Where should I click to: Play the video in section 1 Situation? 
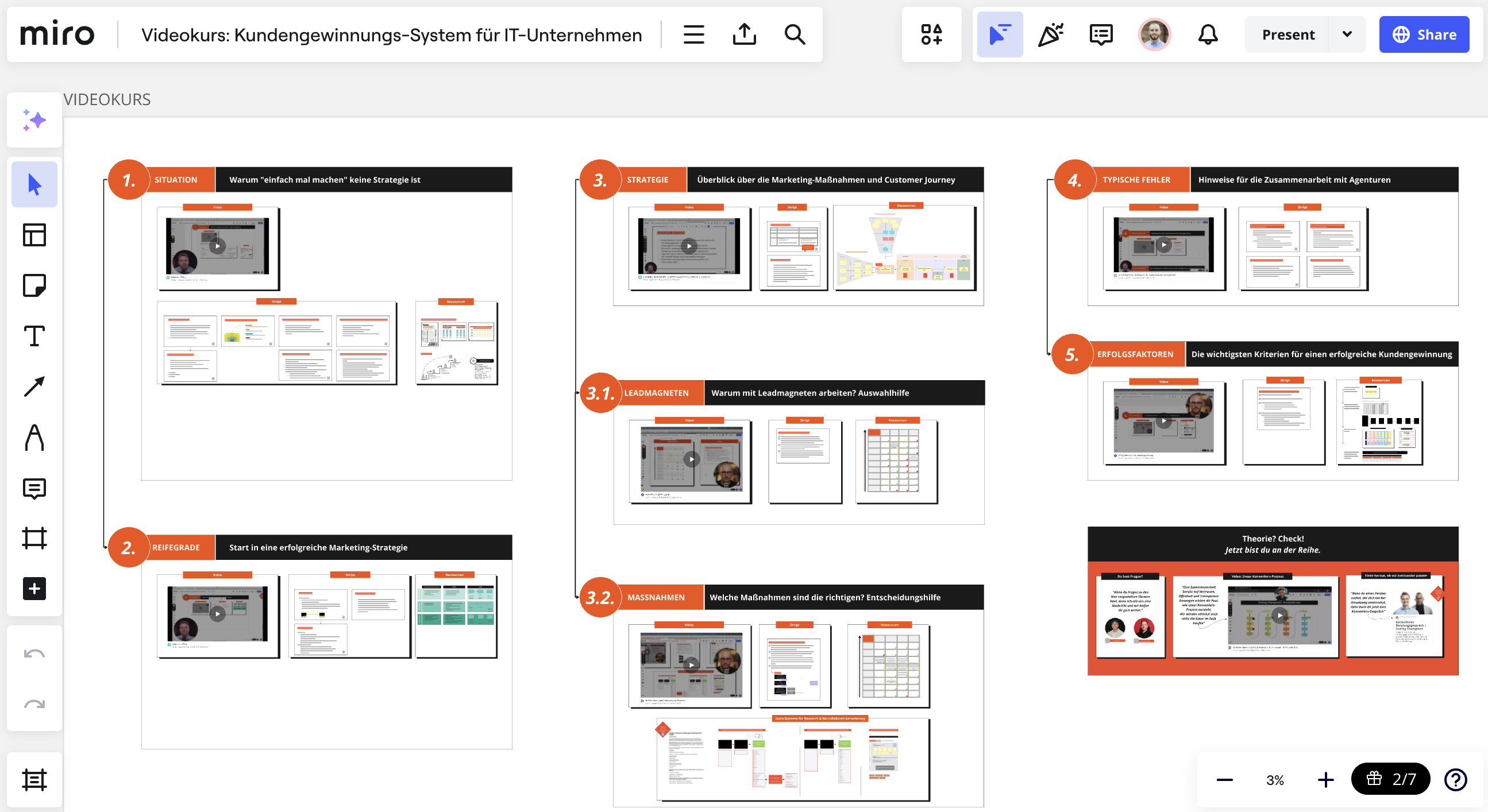pos(217,246)
